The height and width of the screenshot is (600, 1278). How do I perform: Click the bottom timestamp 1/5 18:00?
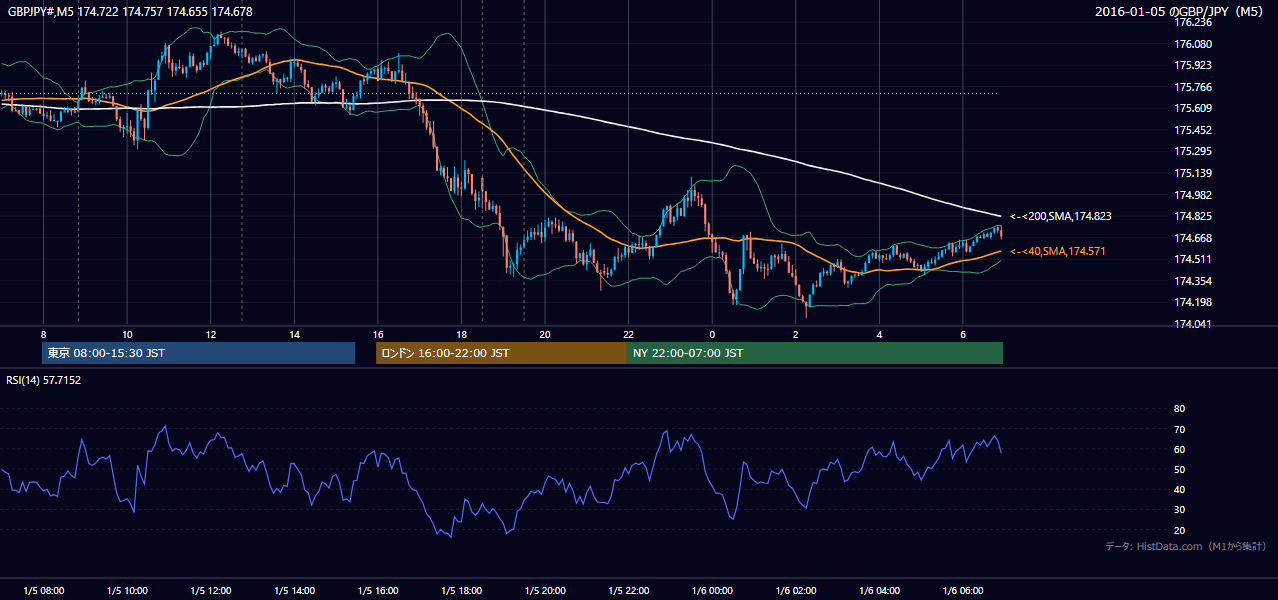[461, 591]
